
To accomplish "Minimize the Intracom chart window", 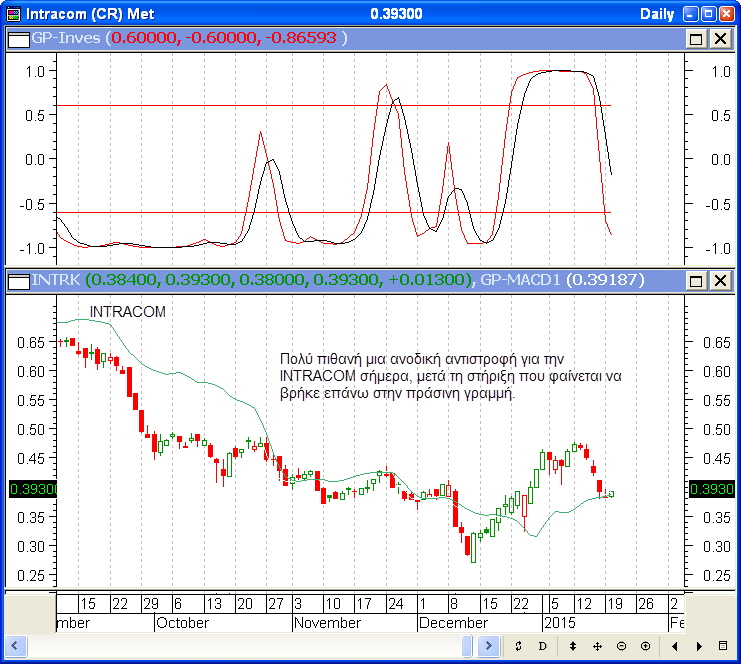I will (x=691, y=14).
